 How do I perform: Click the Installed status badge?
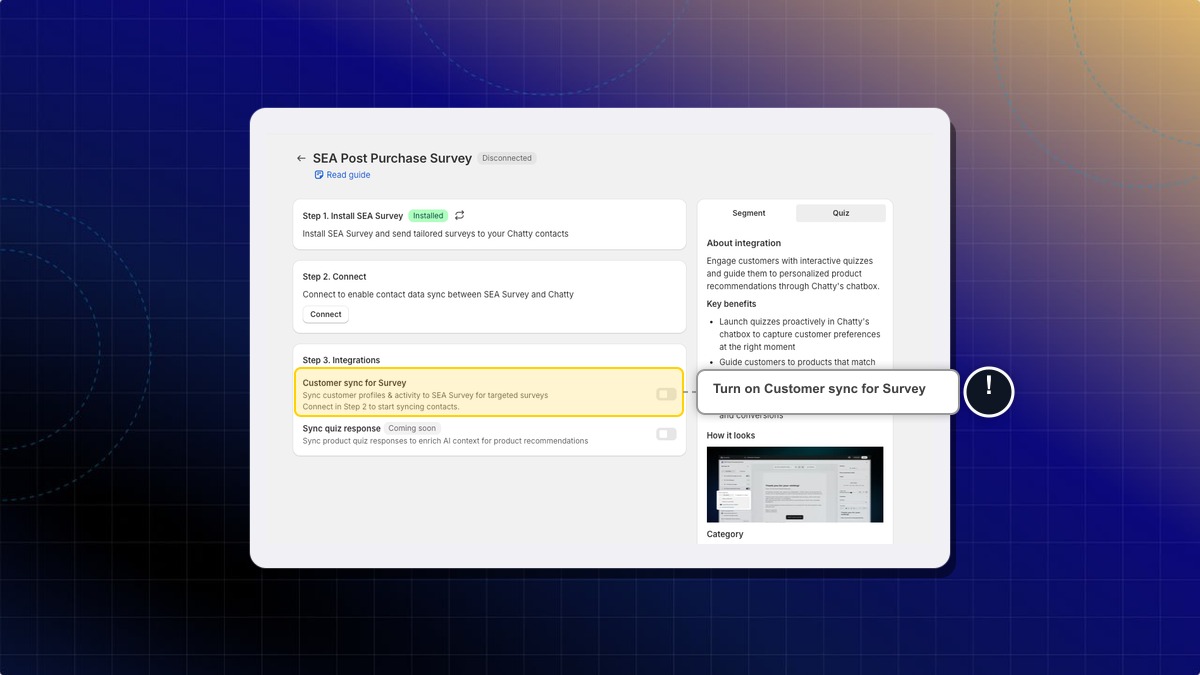click(x=428, y=215)
